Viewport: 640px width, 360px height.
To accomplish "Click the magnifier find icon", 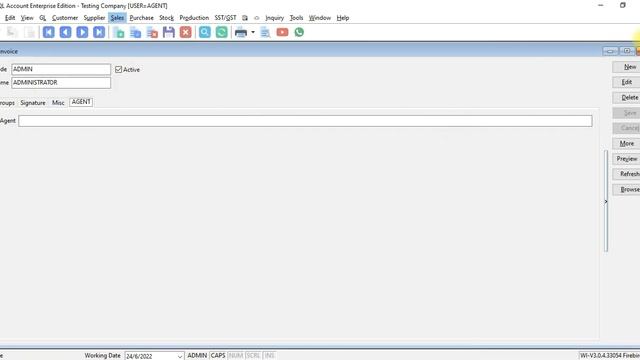I will (205, 32).
